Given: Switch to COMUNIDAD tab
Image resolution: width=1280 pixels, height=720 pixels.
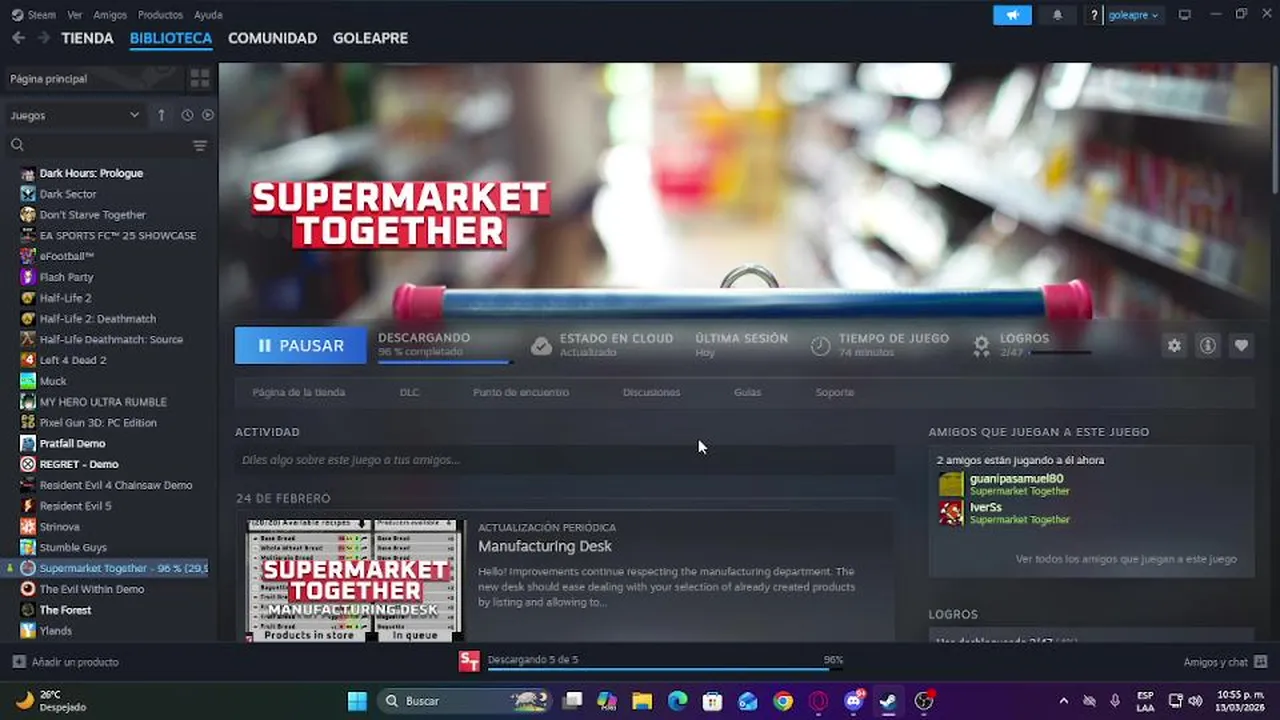Looking at the screenshot, I should (x=272, y=38).
